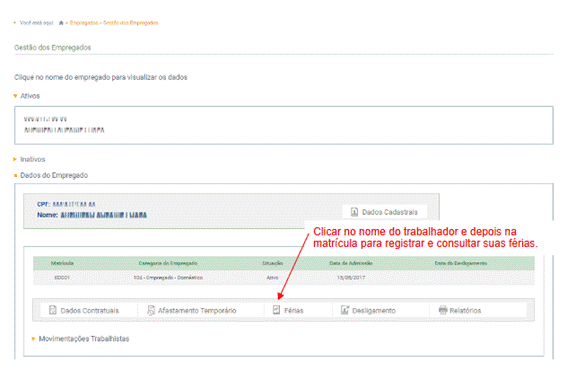Open the Empregados breadcrumb link
This screenshot has width=567, height=371.
(x=84, y=23)
